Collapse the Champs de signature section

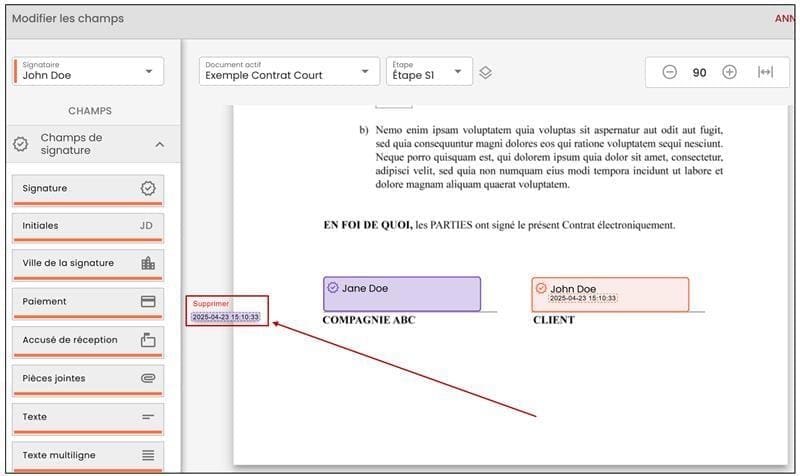pyautogui.click(x=160, y=144)
